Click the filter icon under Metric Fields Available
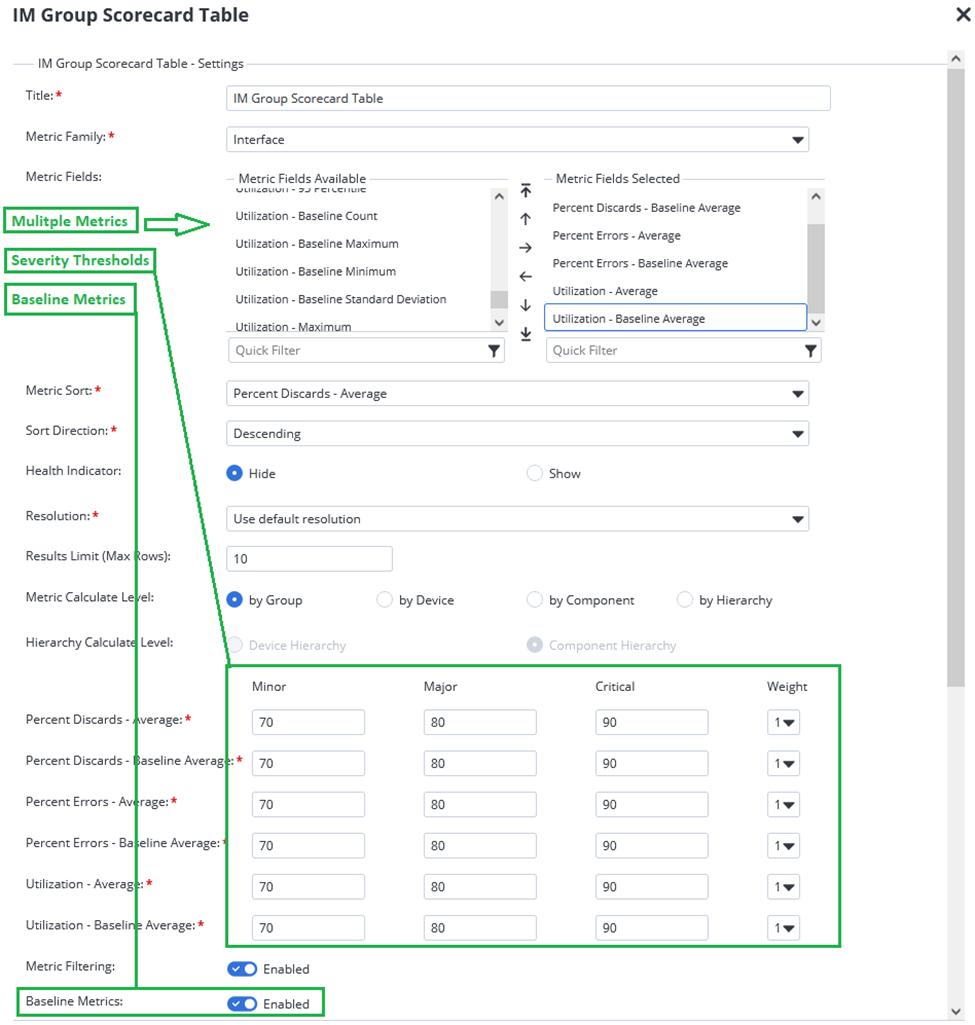This screenshot has height=1025, width=975. (x=494, y=351)
